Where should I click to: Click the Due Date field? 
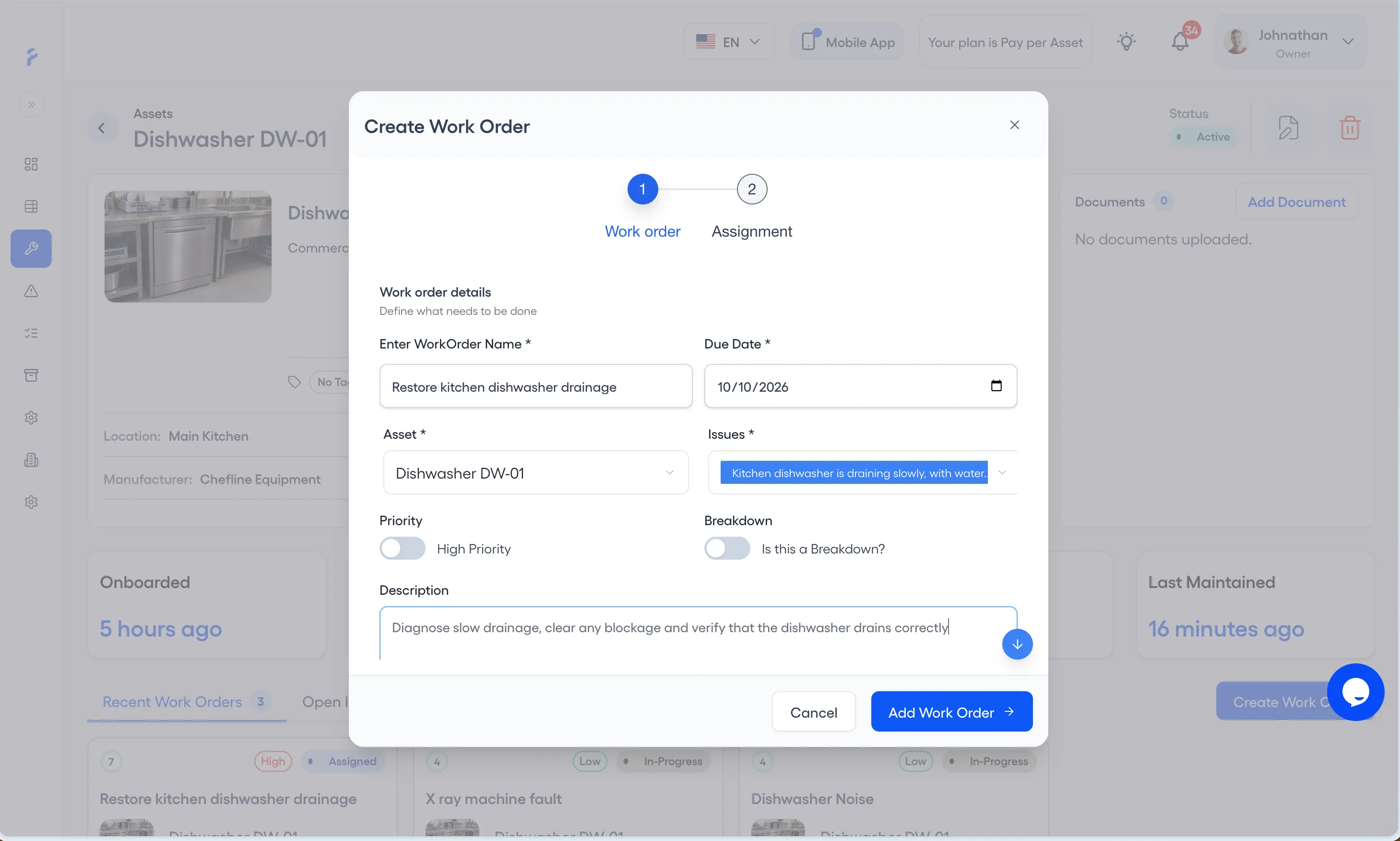860,386
